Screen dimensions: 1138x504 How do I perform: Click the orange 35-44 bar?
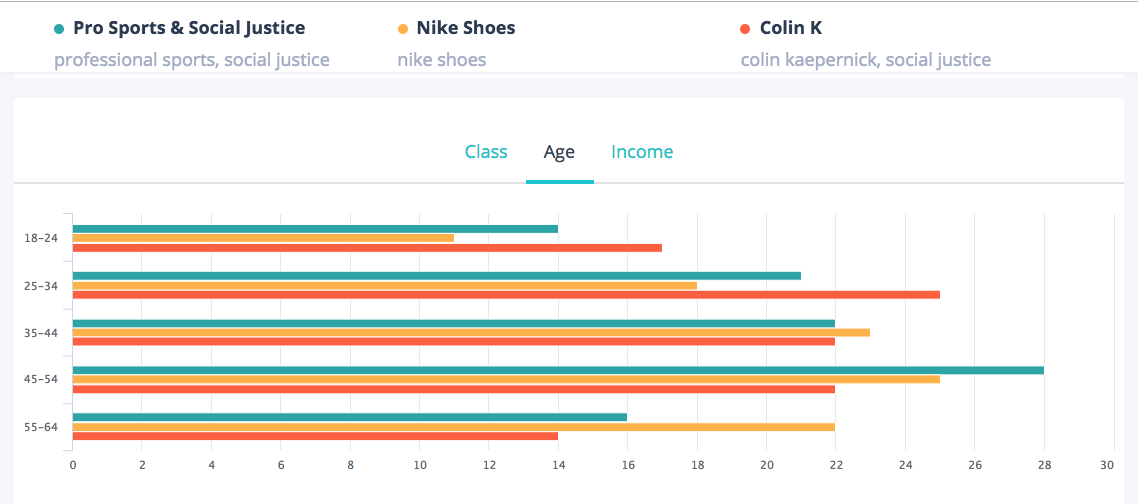coord(471,332)
